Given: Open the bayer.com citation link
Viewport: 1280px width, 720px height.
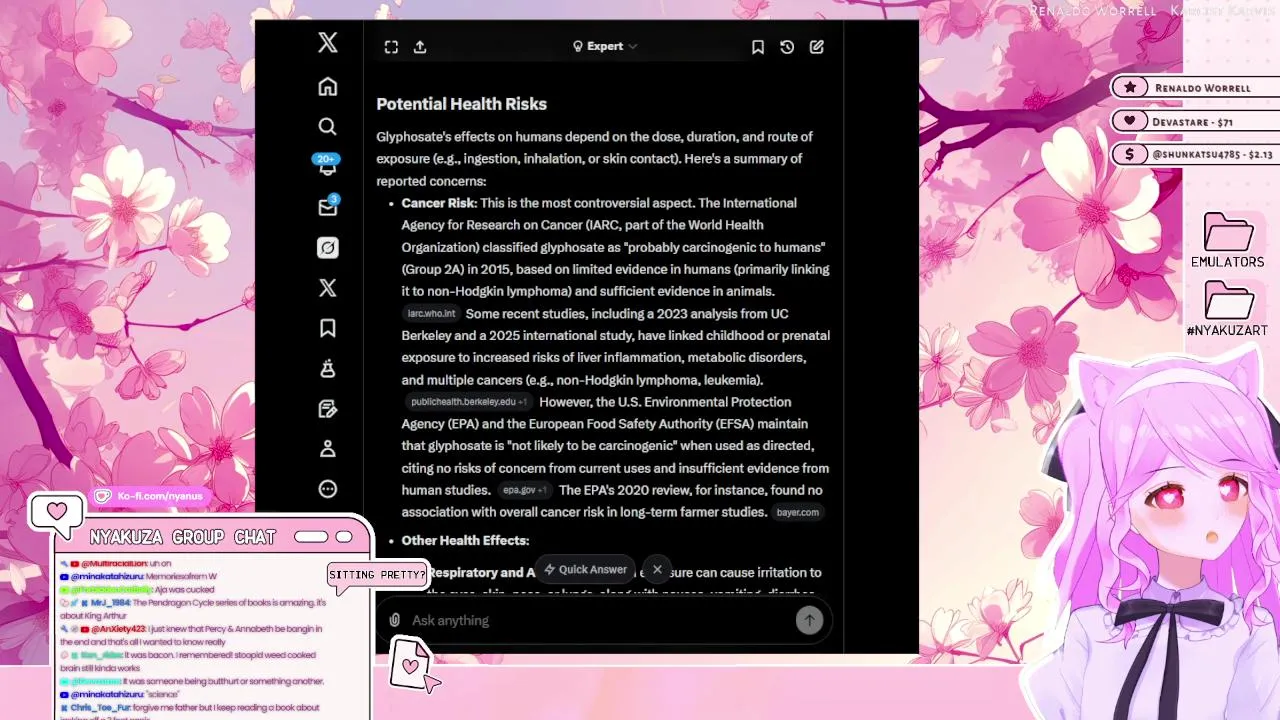Looking at the screenshot, I should pyautogui.click(x=797, y=512).
